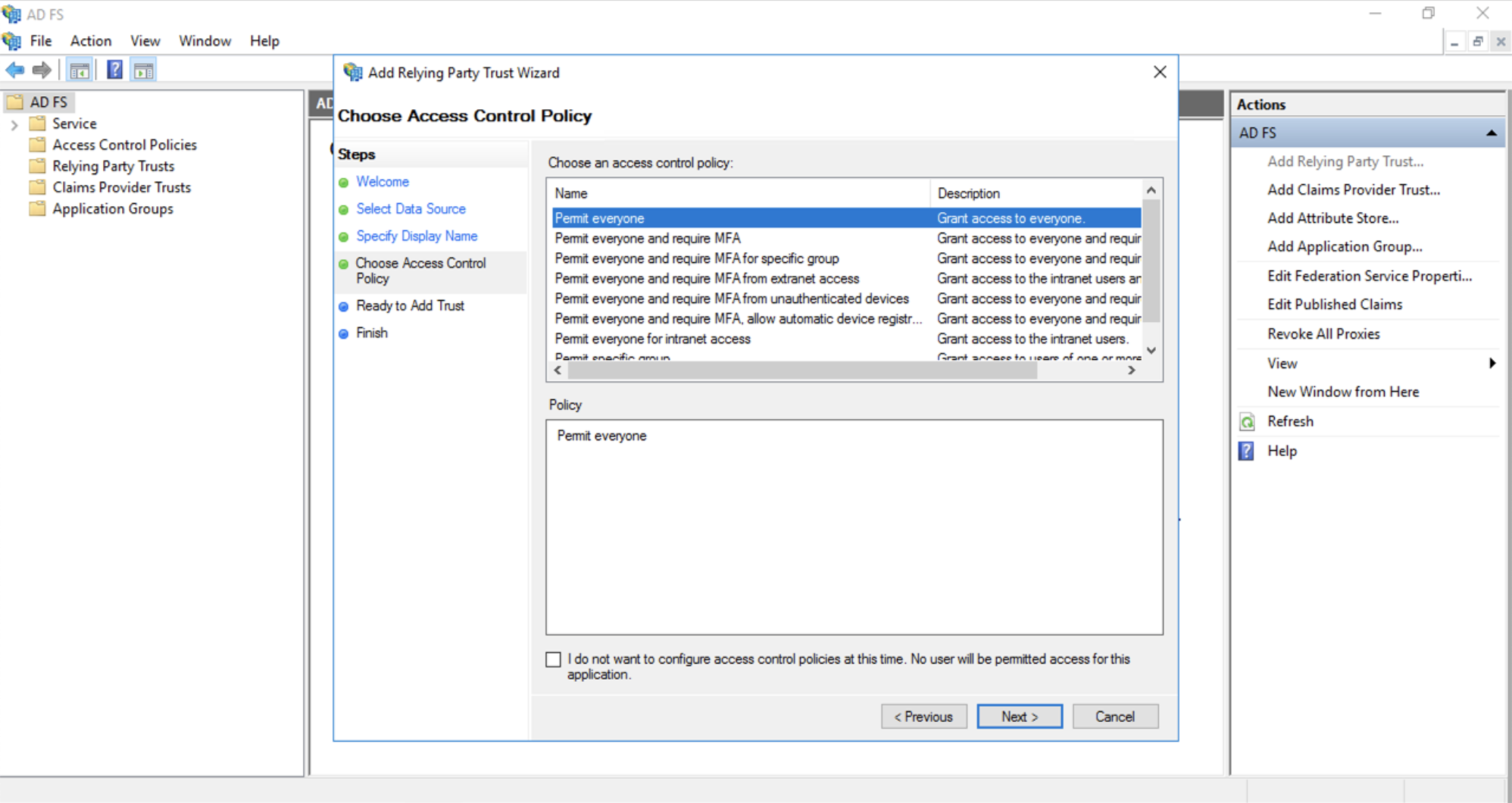This screenshot has width=1512, height=803.
Task: Click the Back arrow toolbar icon
Action: tap(15, 70)
